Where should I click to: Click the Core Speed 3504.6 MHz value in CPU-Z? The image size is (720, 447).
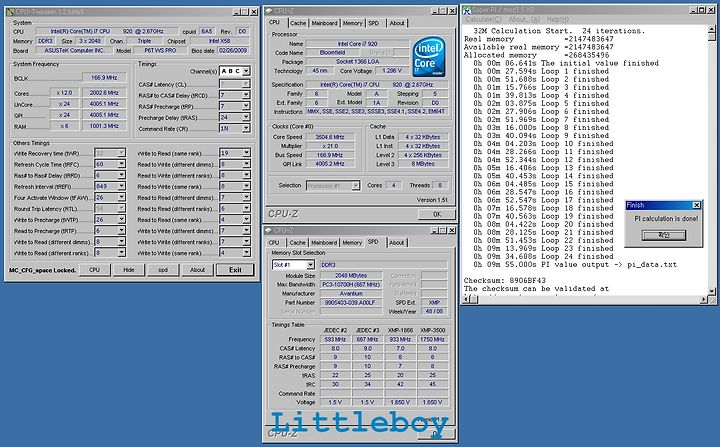click(330, 137)
